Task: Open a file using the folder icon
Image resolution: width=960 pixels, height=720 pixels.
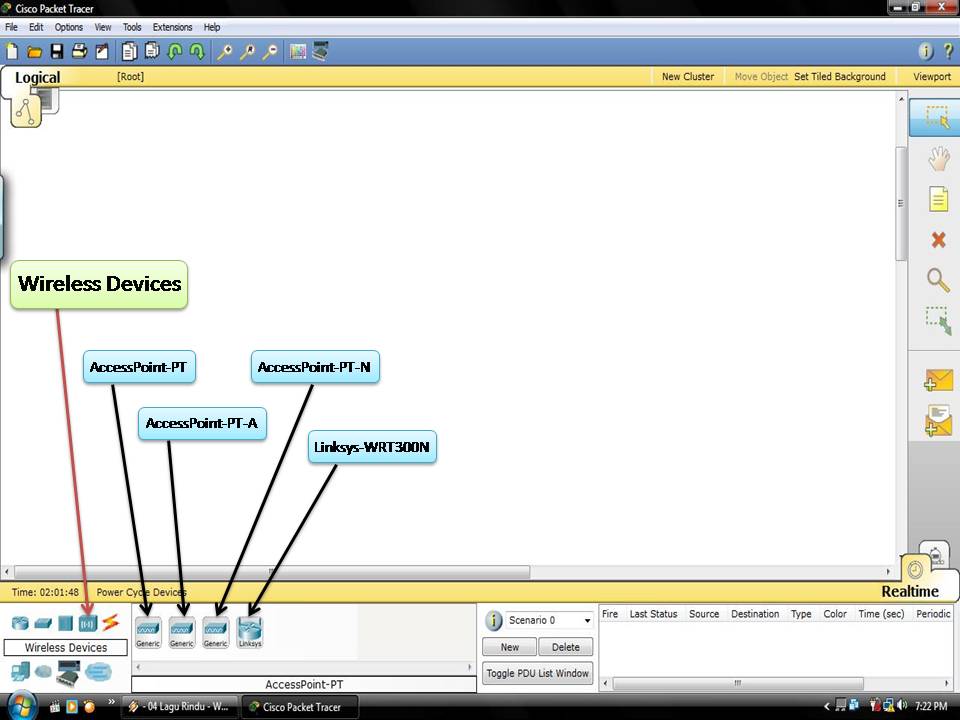Action: click(x=34, y=52)
